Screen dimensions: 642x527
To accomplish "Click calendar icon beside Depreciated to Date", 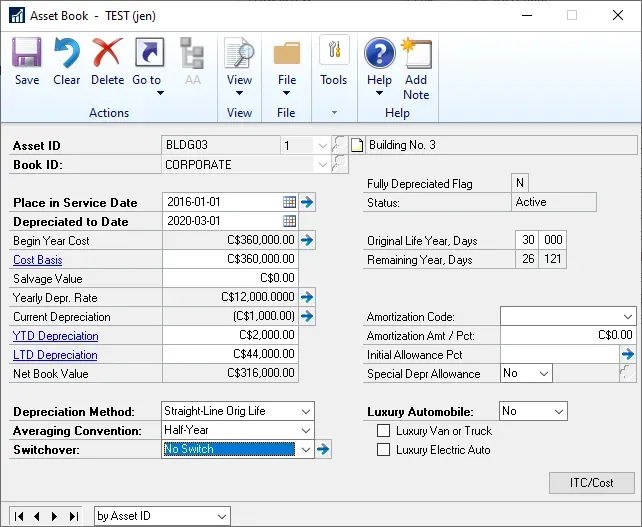I will pyautogui.click(x=289, y=221).
